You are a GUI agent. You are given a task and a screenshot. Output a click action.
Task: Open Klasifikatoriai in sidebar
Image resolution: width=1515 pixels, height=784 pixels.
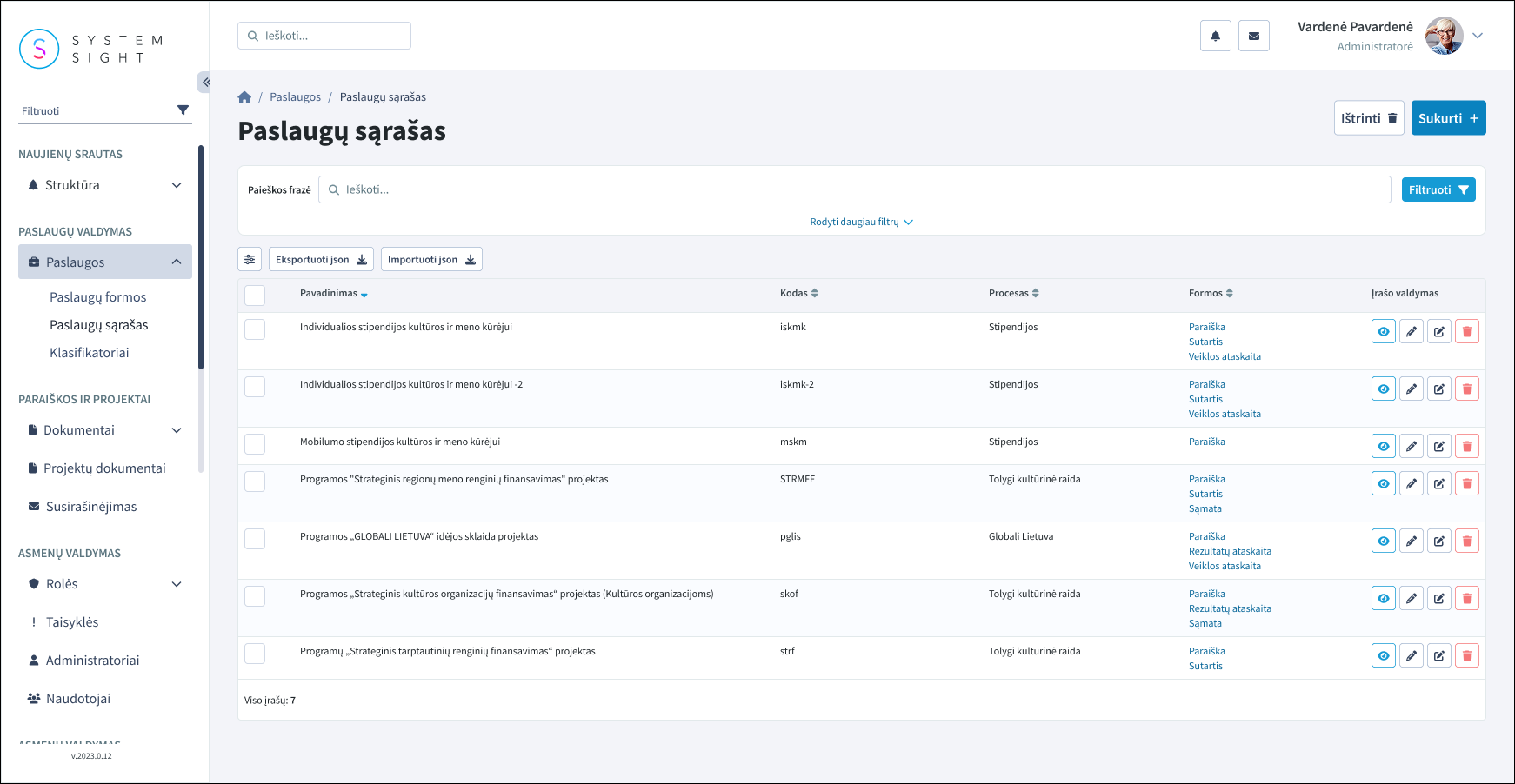click(90, 353)
